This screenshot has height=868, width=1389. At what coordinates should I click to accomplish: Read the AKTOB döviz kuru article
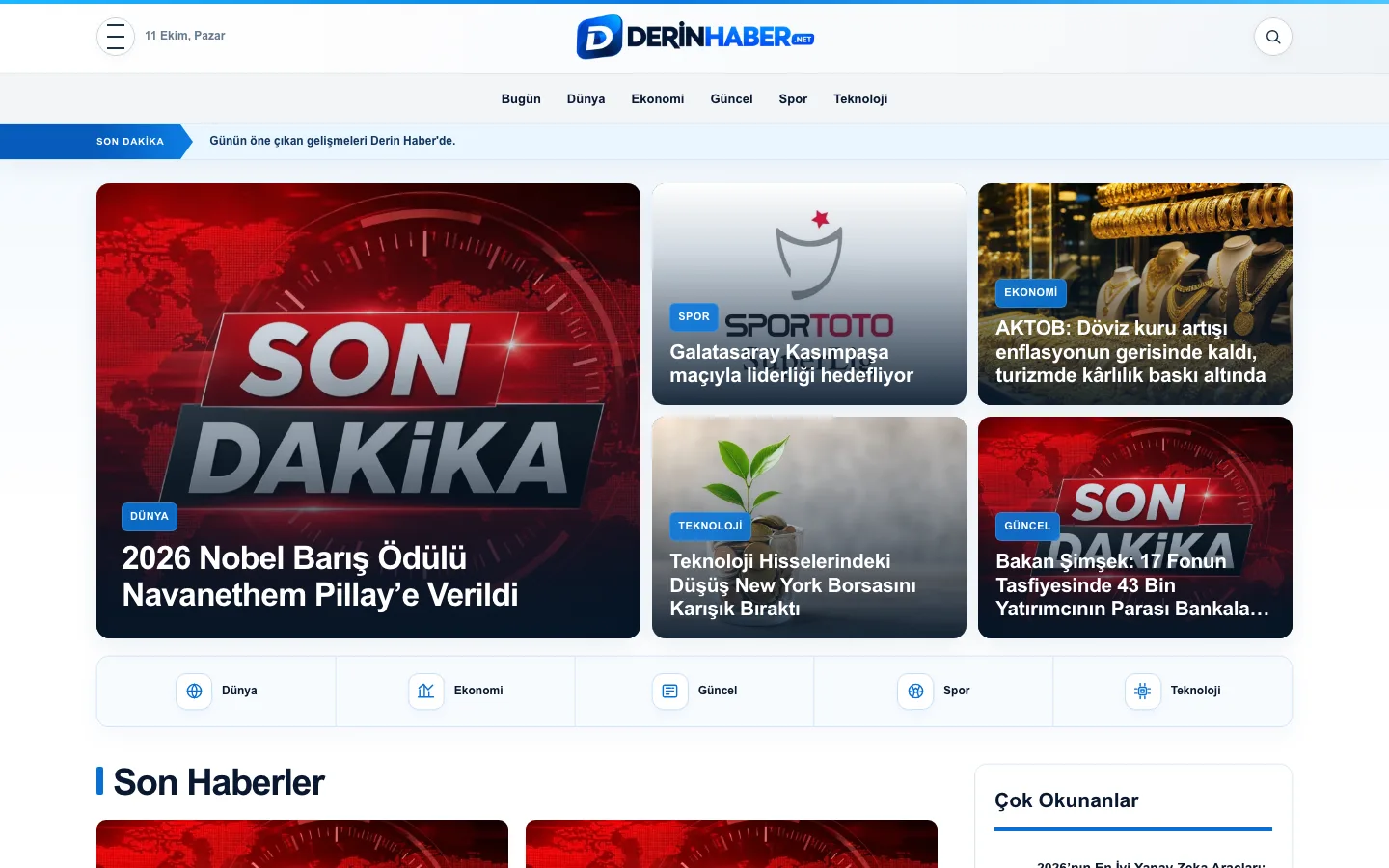pos(1130,352)
